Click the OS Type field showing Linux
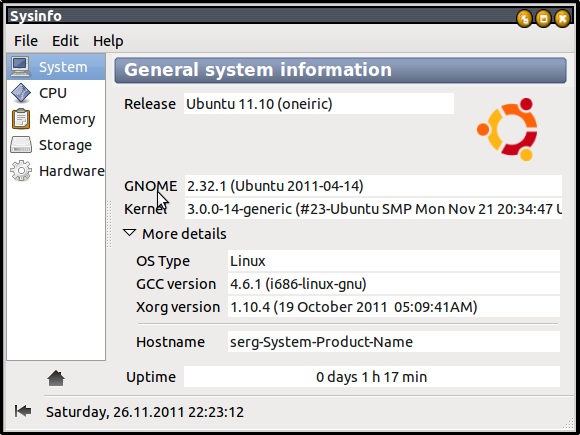 [x=394, y=261]
